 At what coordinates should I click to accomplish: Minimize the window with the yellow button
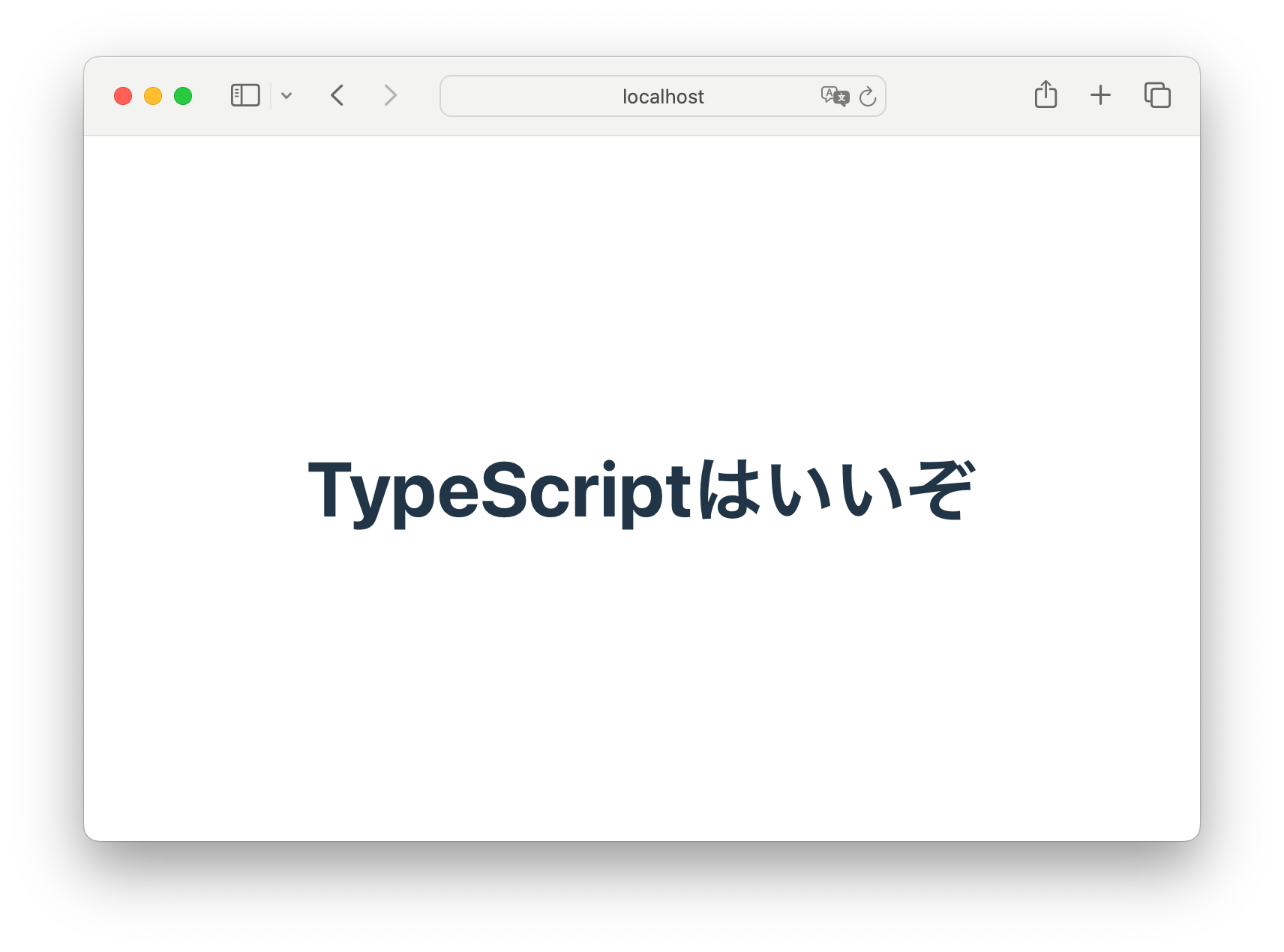[152, 95]
